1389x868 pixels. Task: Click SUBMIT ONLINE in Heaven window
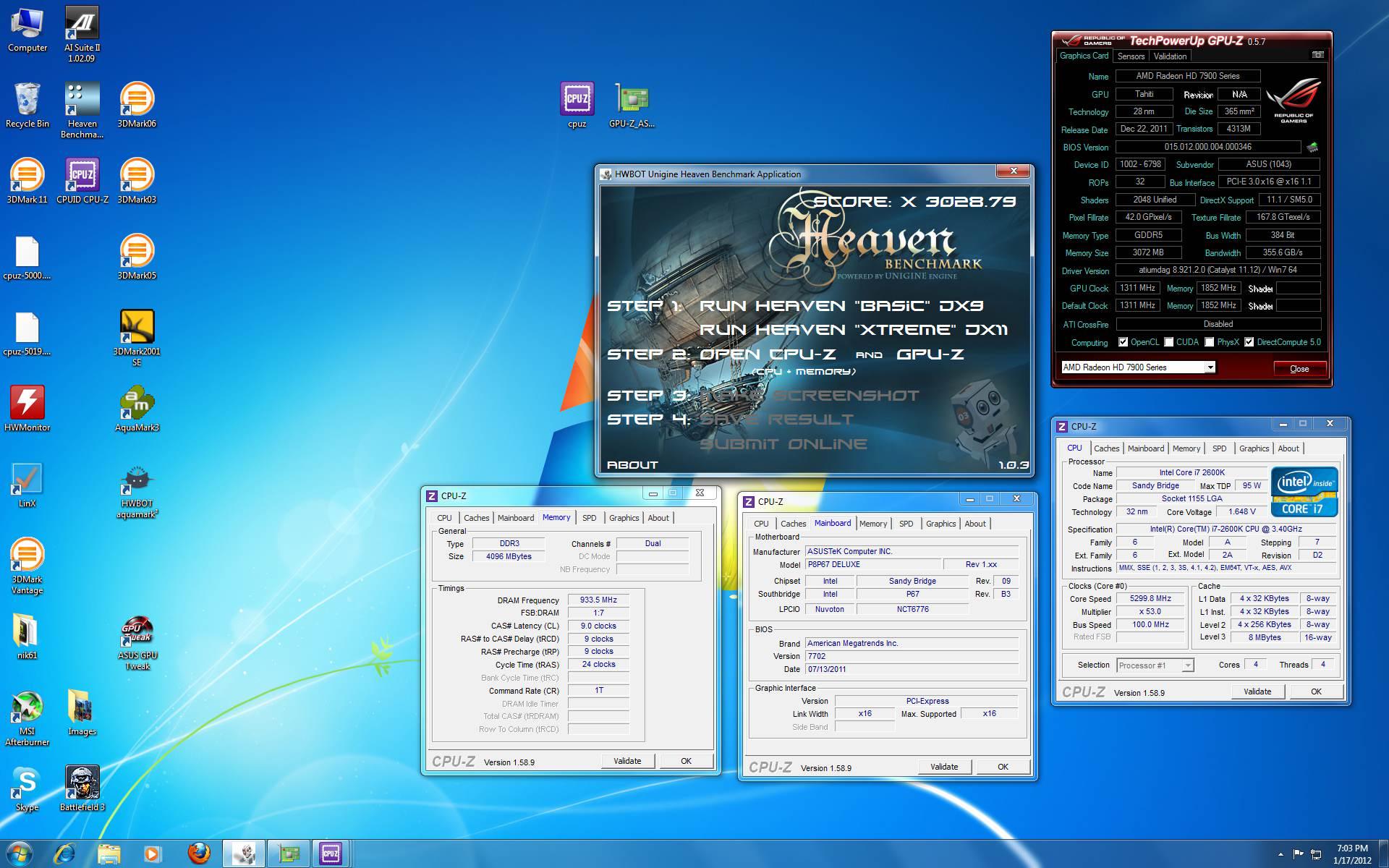(x=783, y=444)
